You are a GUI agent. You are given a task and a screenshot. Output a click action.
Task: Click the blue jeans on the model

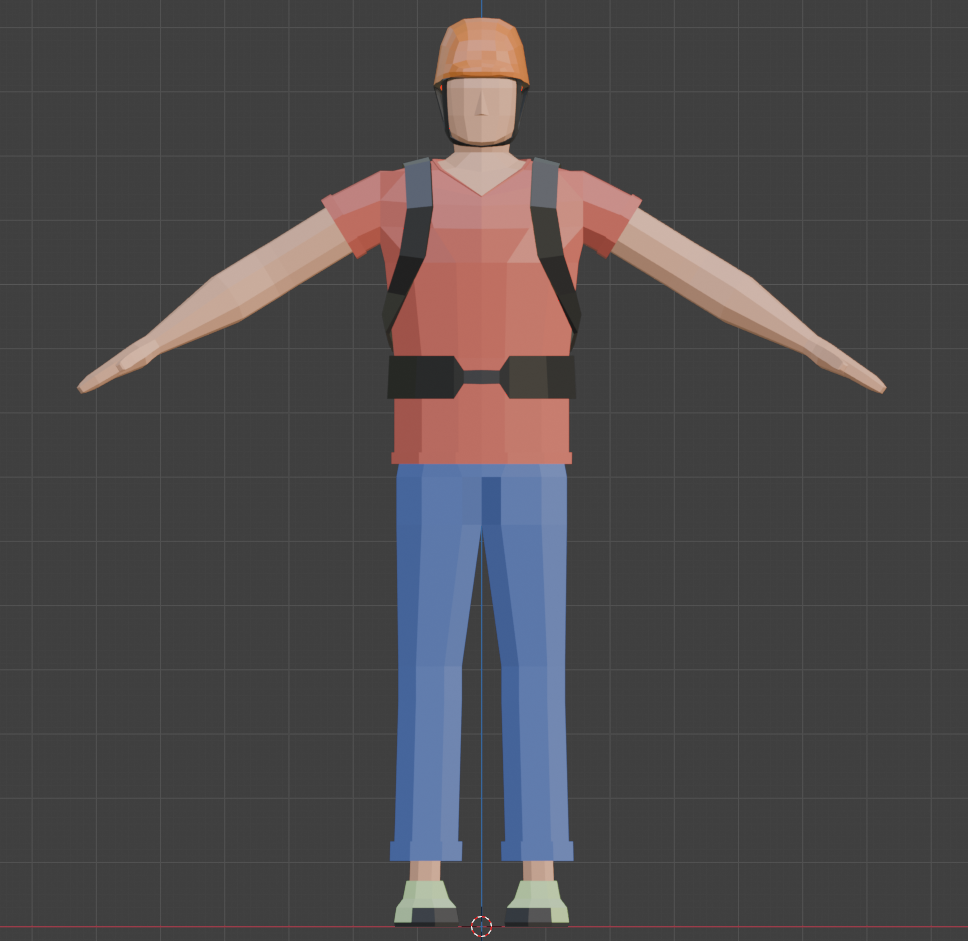[482, 661]
